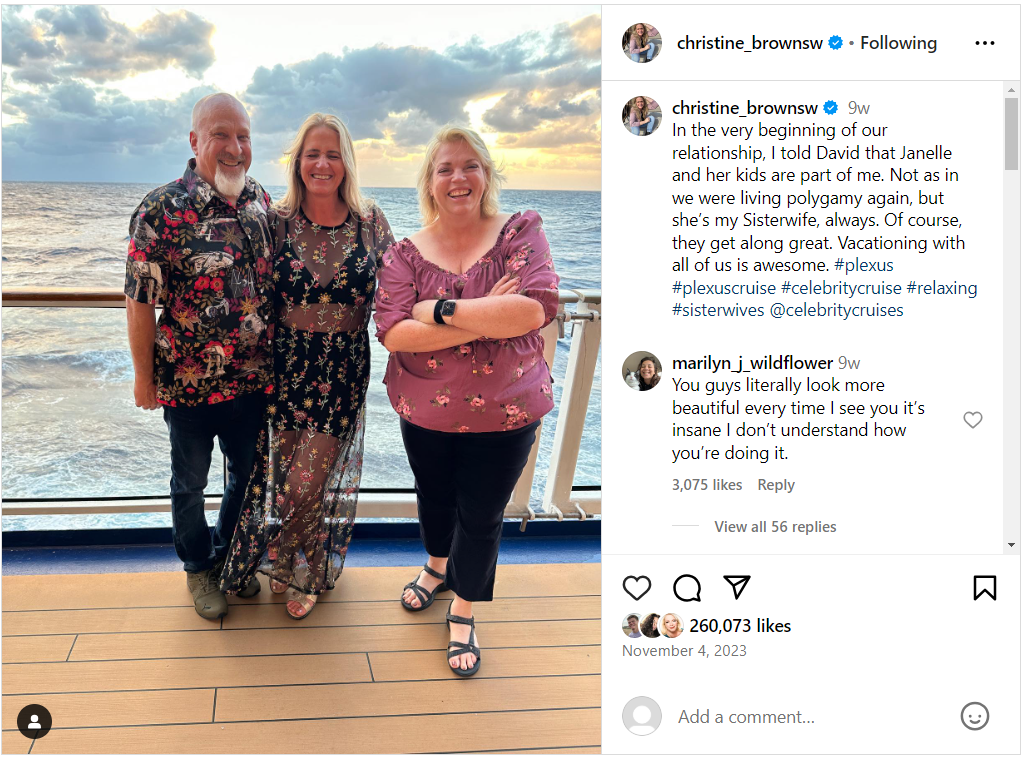Expand View all 56 replies

pos(775,526)
